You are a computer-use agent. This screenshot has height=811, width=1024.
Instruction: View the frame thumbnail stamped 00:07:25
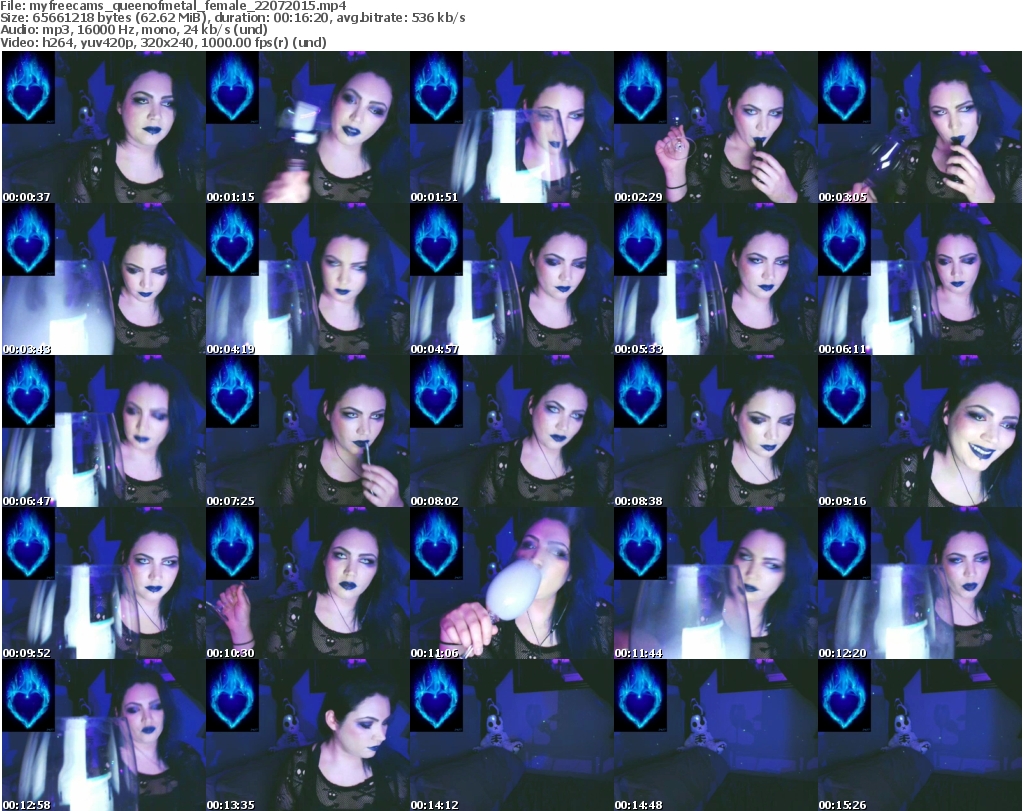[308, 432]
